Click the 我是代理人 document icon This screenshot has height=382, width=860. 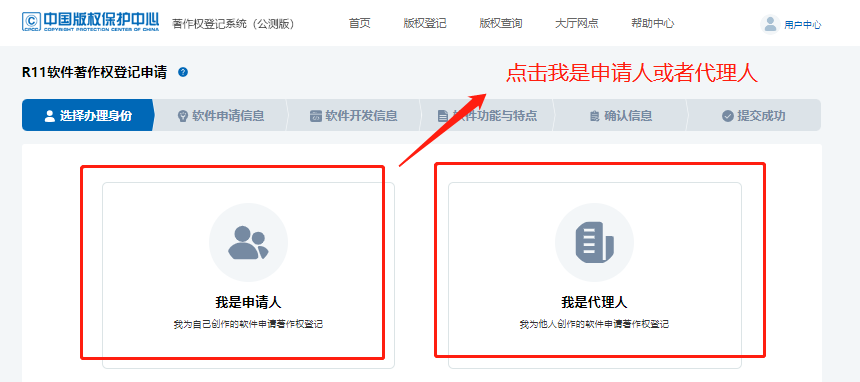point(595,242)
